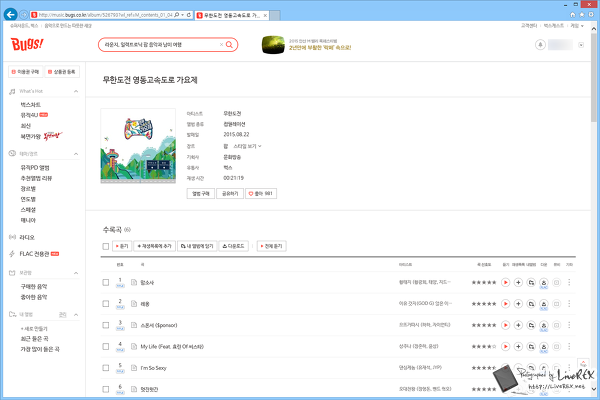This screenshot has height=400, width=600.
Task: Check the box for track 6
Action: 106,389
